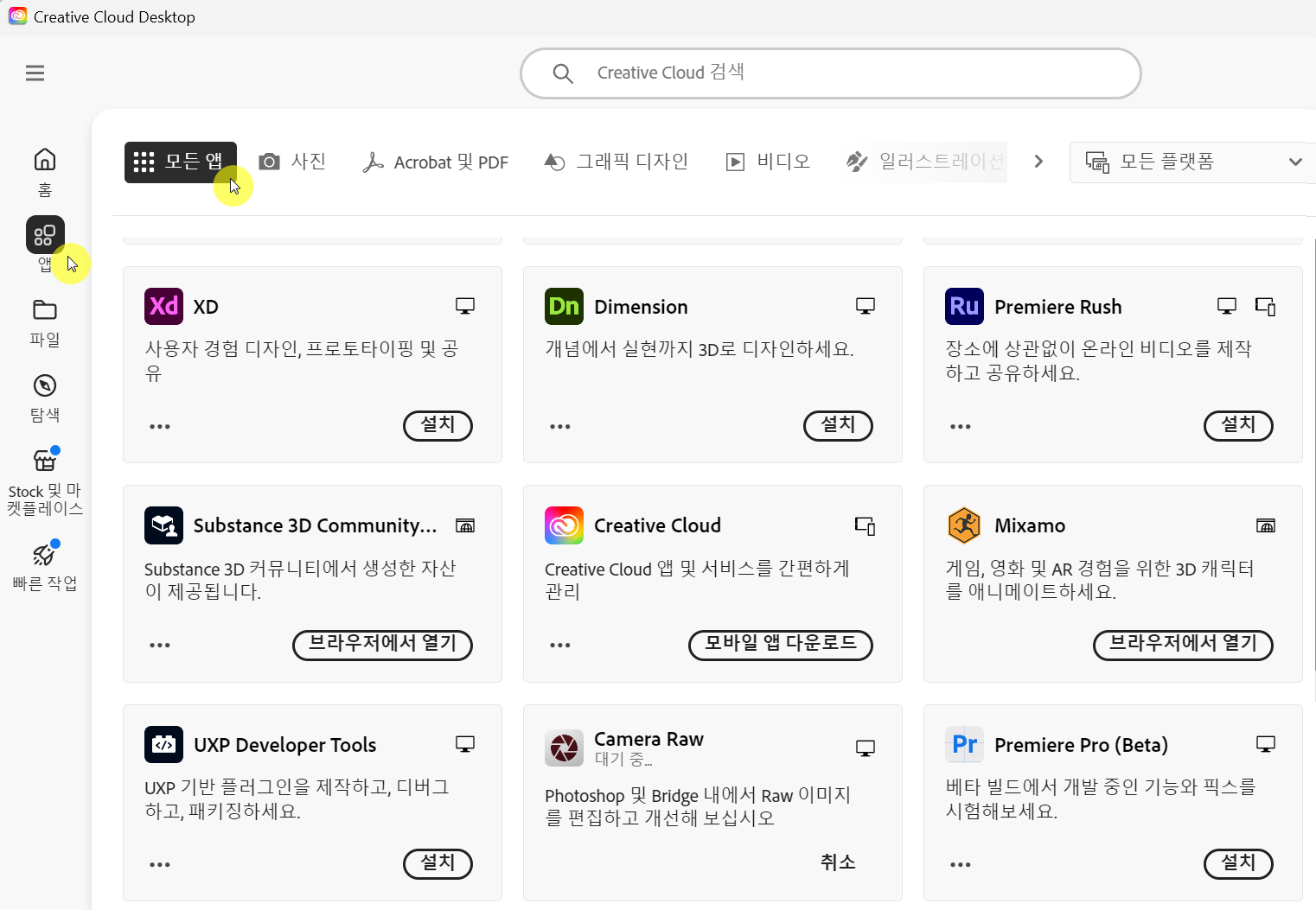The image size is (1316, 910).
Task: Open more options on UXP Developer Tools card
Action: pos(160,864)
